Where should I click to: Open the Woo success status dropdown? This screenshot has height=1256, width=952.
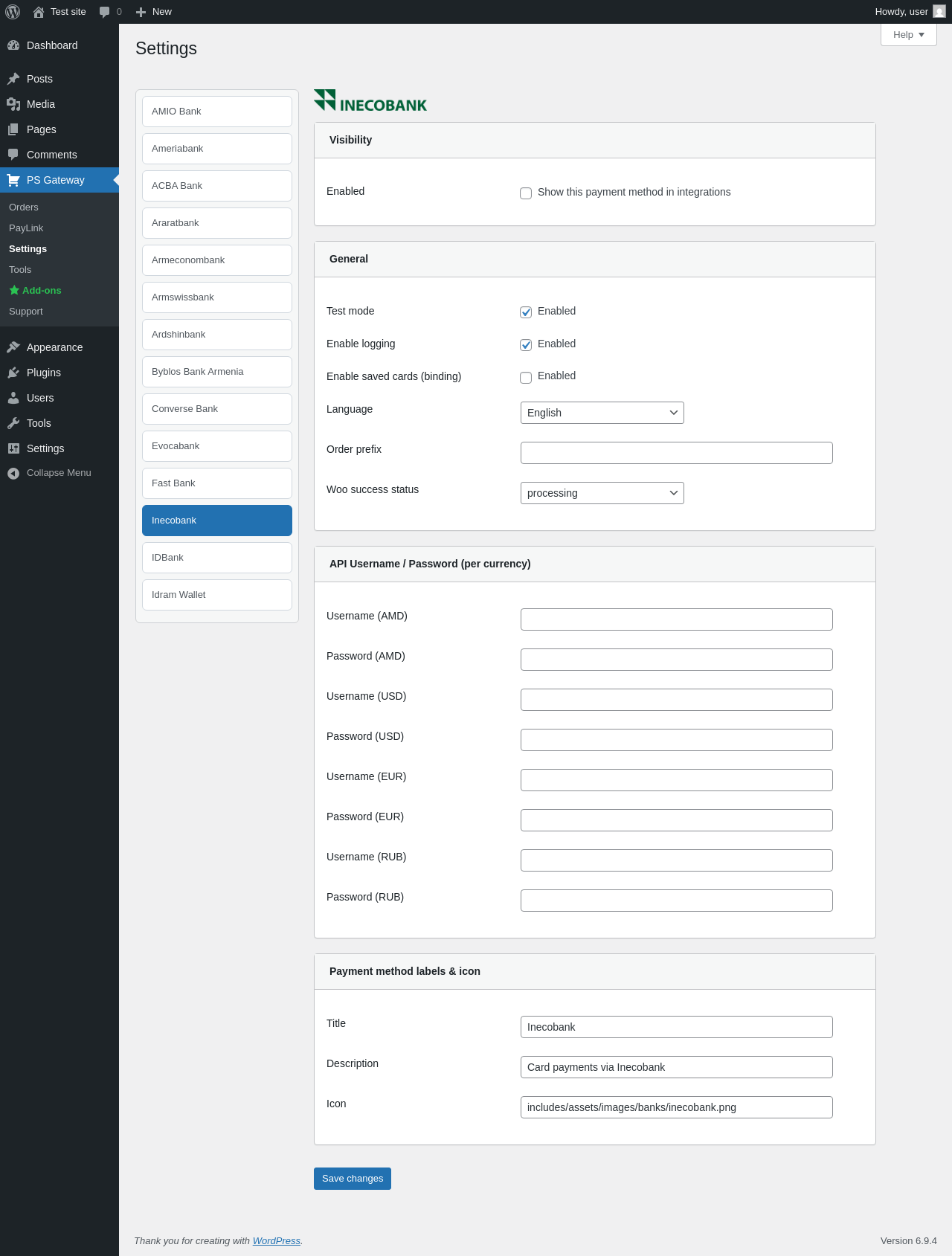[602, 493]
